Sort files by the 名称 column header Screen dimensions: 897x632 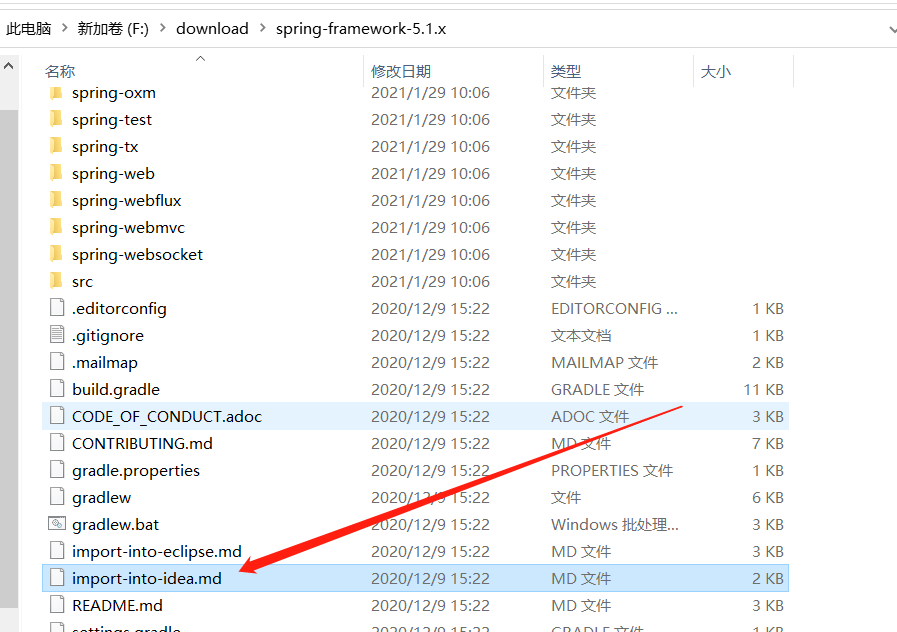coord(60,71)
